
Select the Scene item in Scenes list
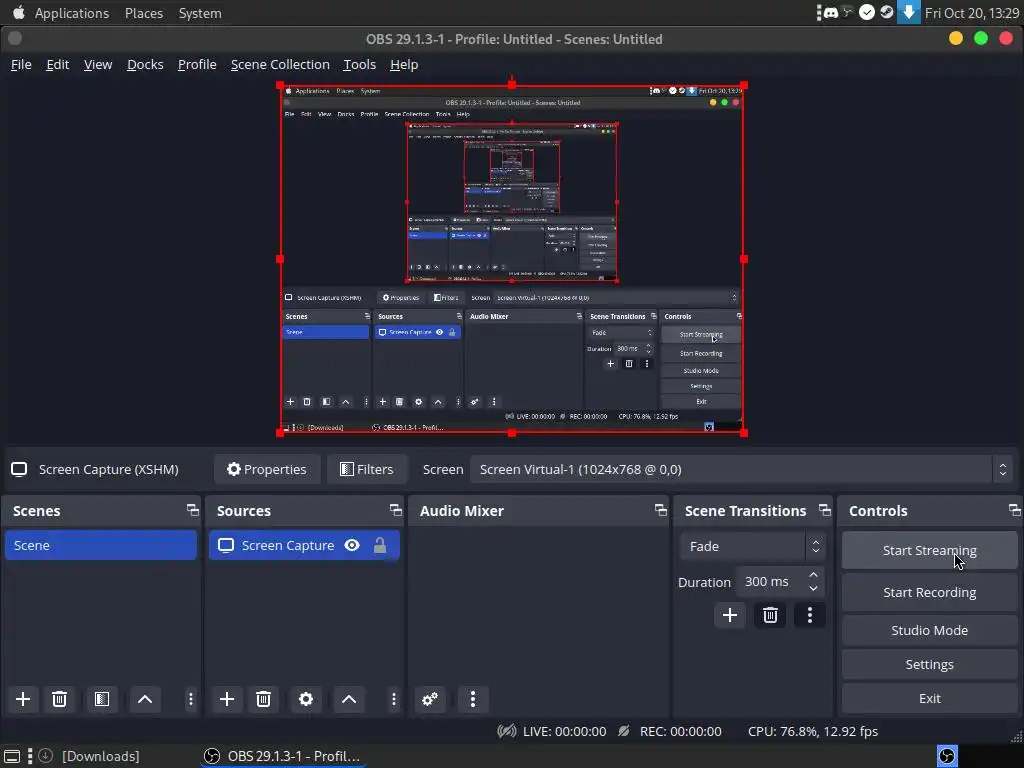click(x=101, y=545)
